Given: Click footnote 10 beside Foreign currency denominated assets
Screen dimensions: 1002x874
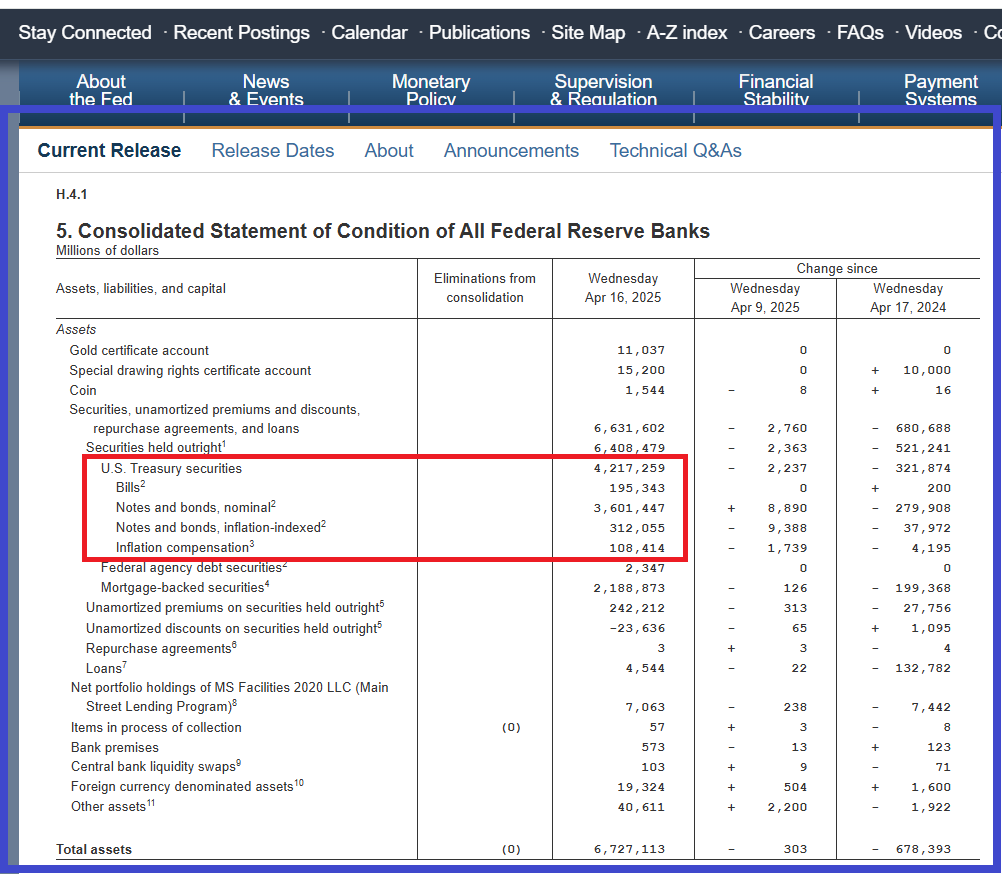Looking at the screenshot, I should [298, 783].
